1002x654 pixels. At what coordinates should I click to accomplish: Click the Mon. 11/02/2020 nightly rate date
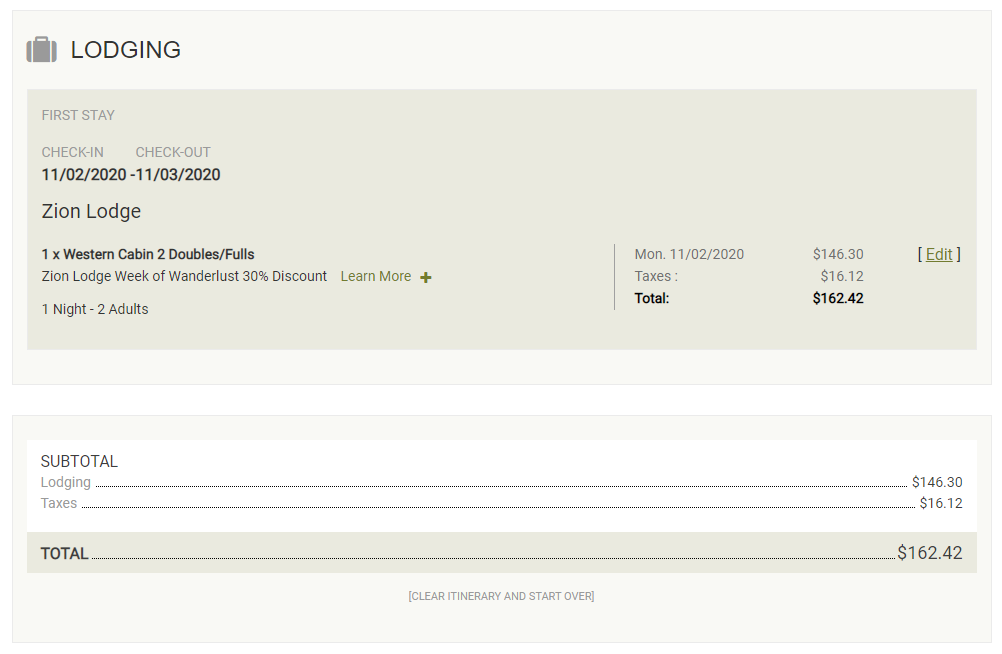[689, 254]
